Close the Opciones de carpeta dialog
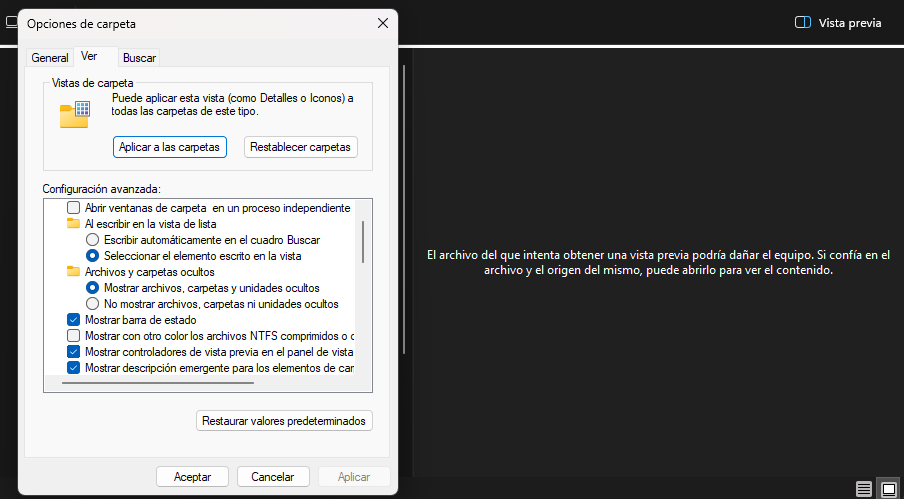Viewport: 904px width, 499px height. point(383,23)
